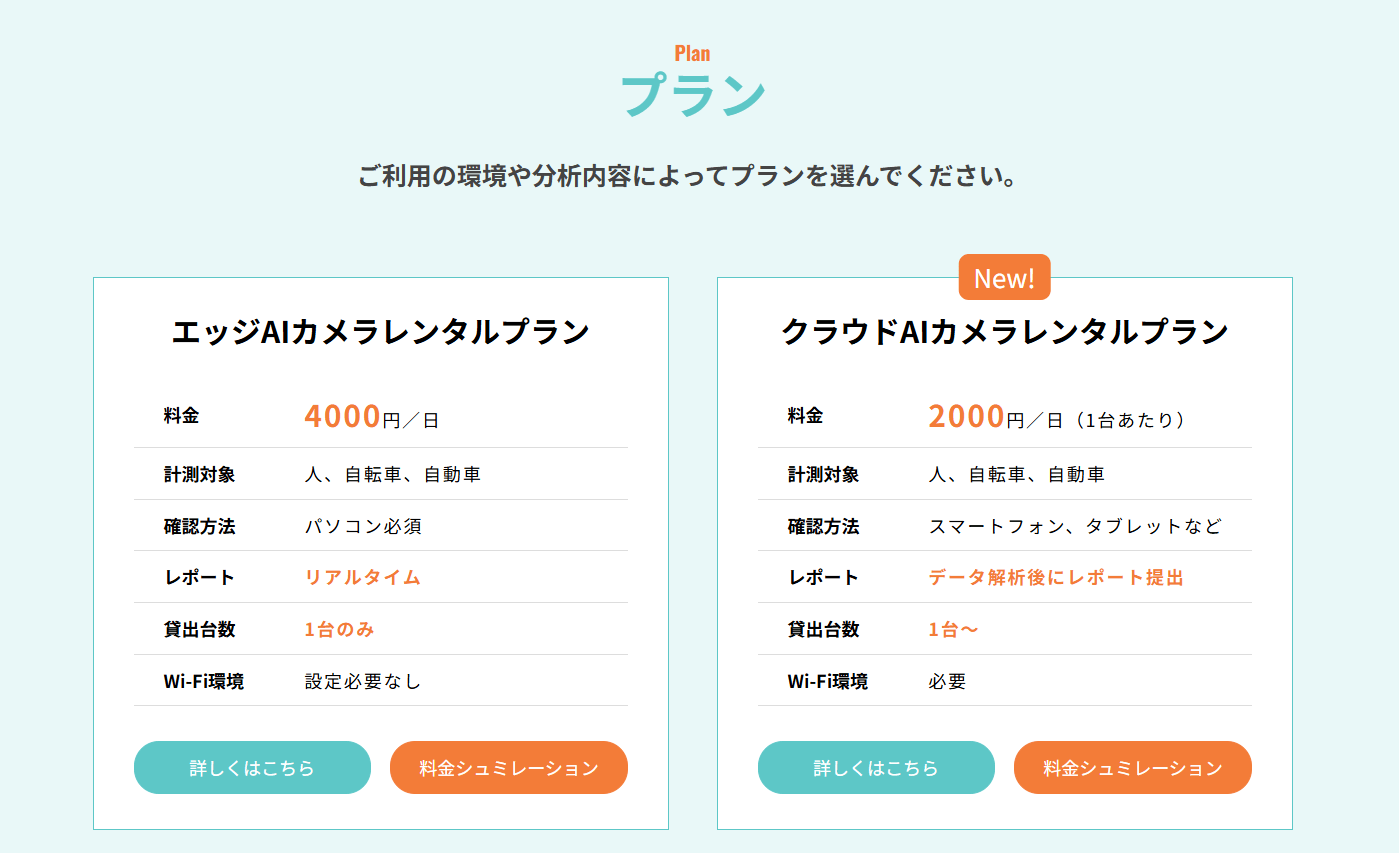Click the データ解析後にレポート提出 text
Screen dimensions: 1399x853
coord(1055,577)
